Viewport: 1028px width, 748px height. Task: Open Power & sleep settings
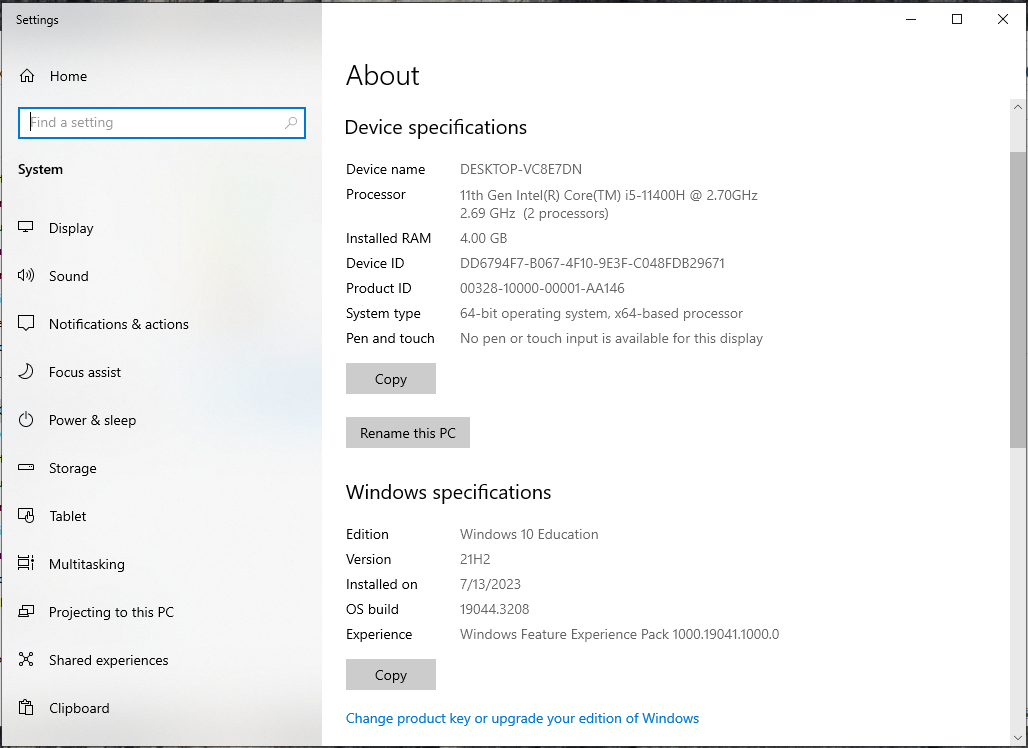click(x=161, y=420)
